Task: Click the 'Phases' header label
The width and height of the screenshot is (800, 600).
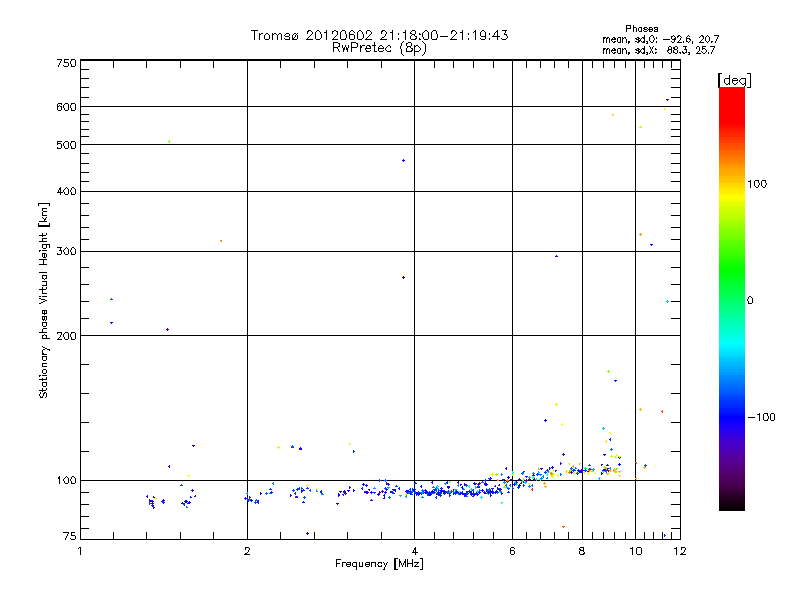Action: coord(642,29)
